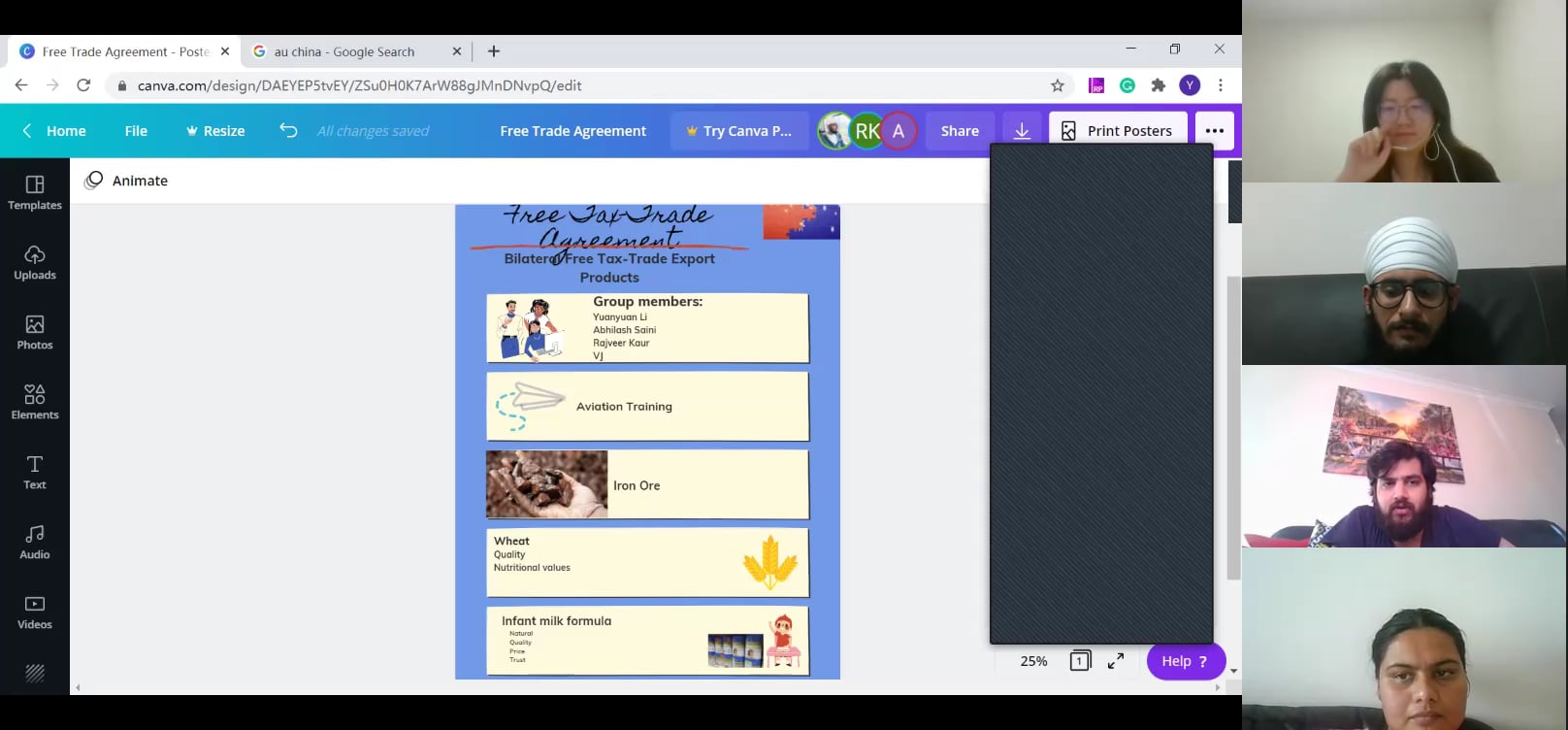Go back to Canva Home
Image resolution: width=1568 pixels, height=730 pixels.
pyautogui.click(x=54, y=131)
